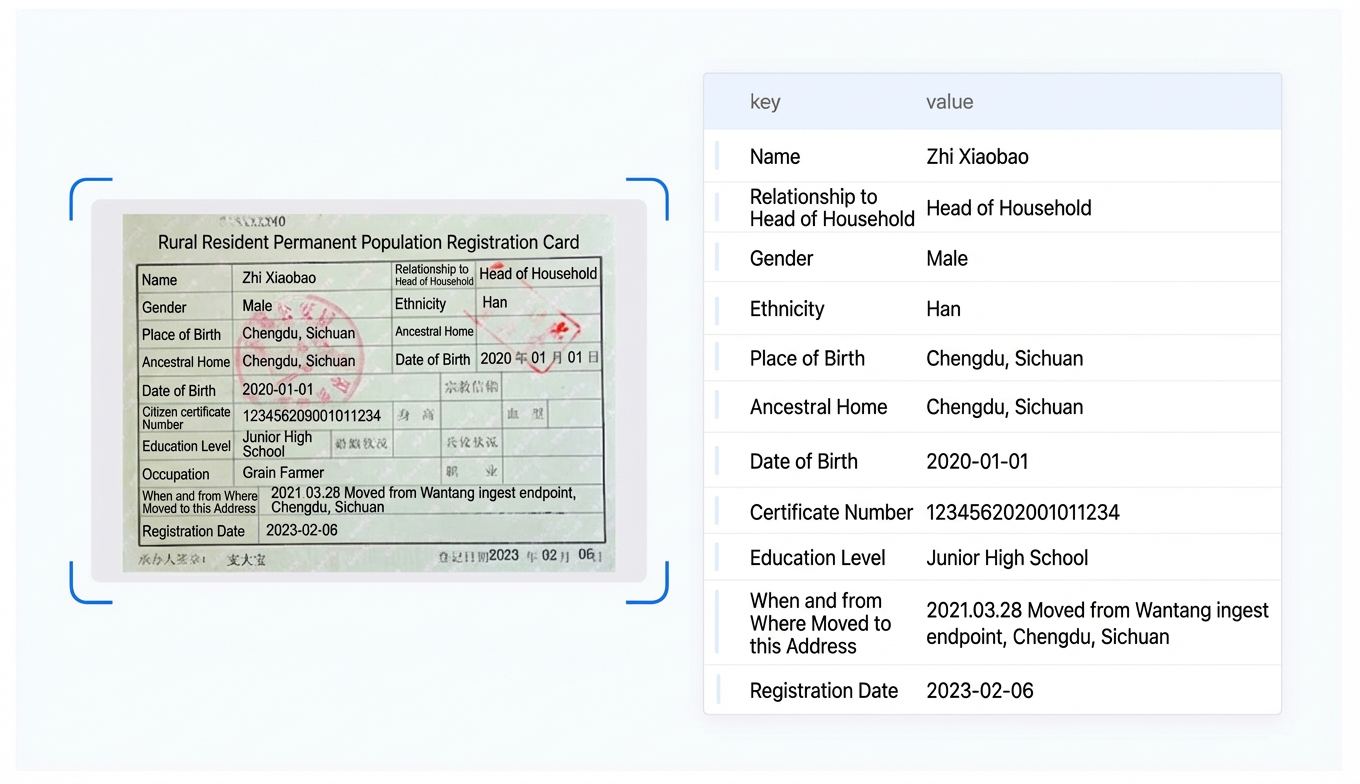Click the 'key' column header
The image size is (1360, 784).
(x=765, y=102)
